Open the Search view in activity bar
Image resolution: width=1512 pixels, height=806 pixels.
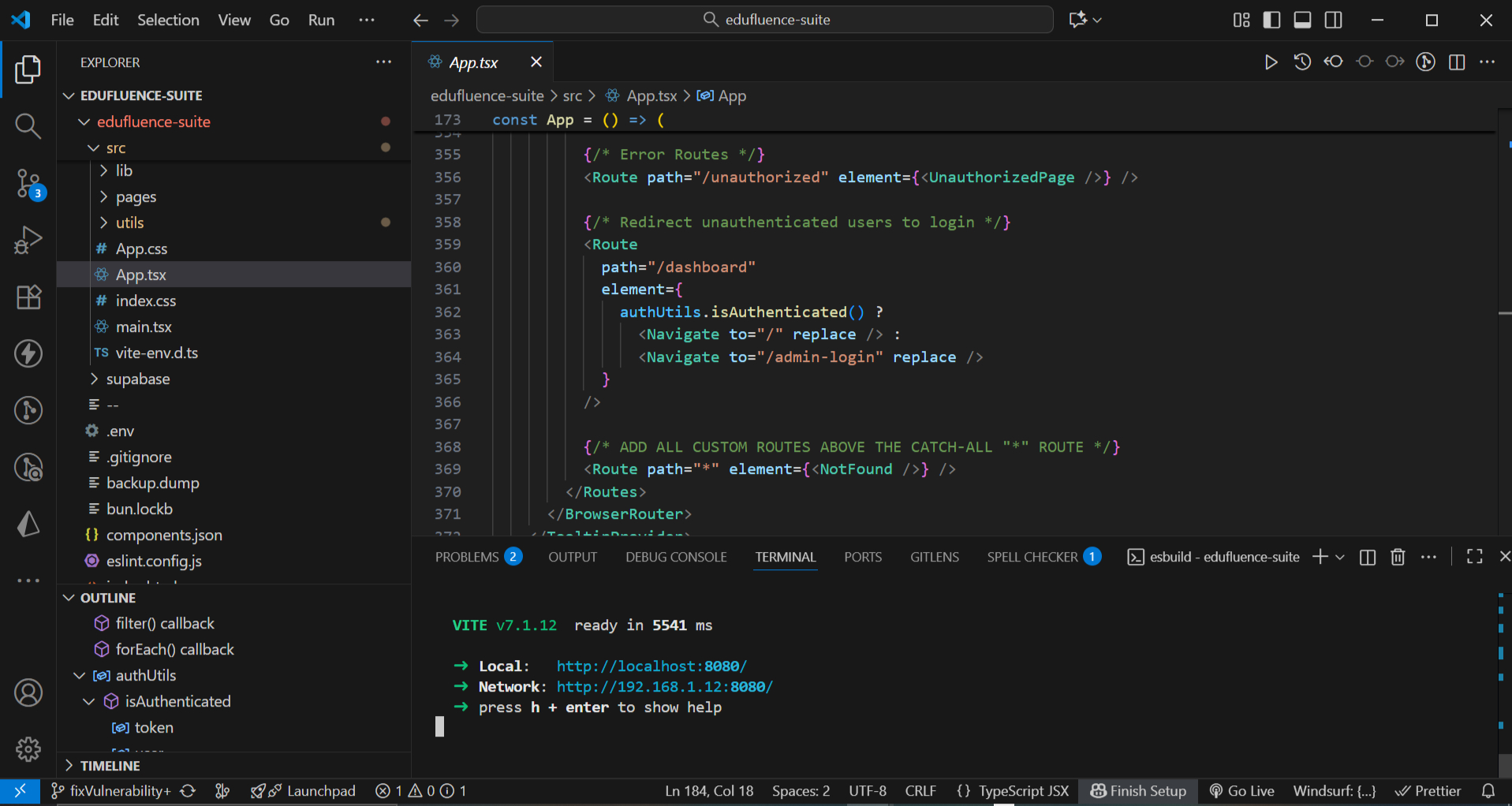pyautogui.click(x=28, y=126)
